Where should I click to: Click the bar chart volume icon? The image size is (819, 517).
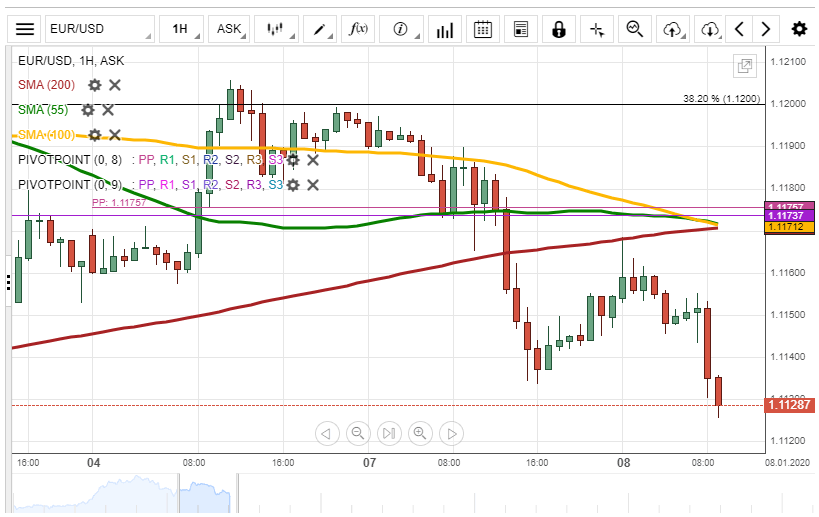tap(444, 29)
